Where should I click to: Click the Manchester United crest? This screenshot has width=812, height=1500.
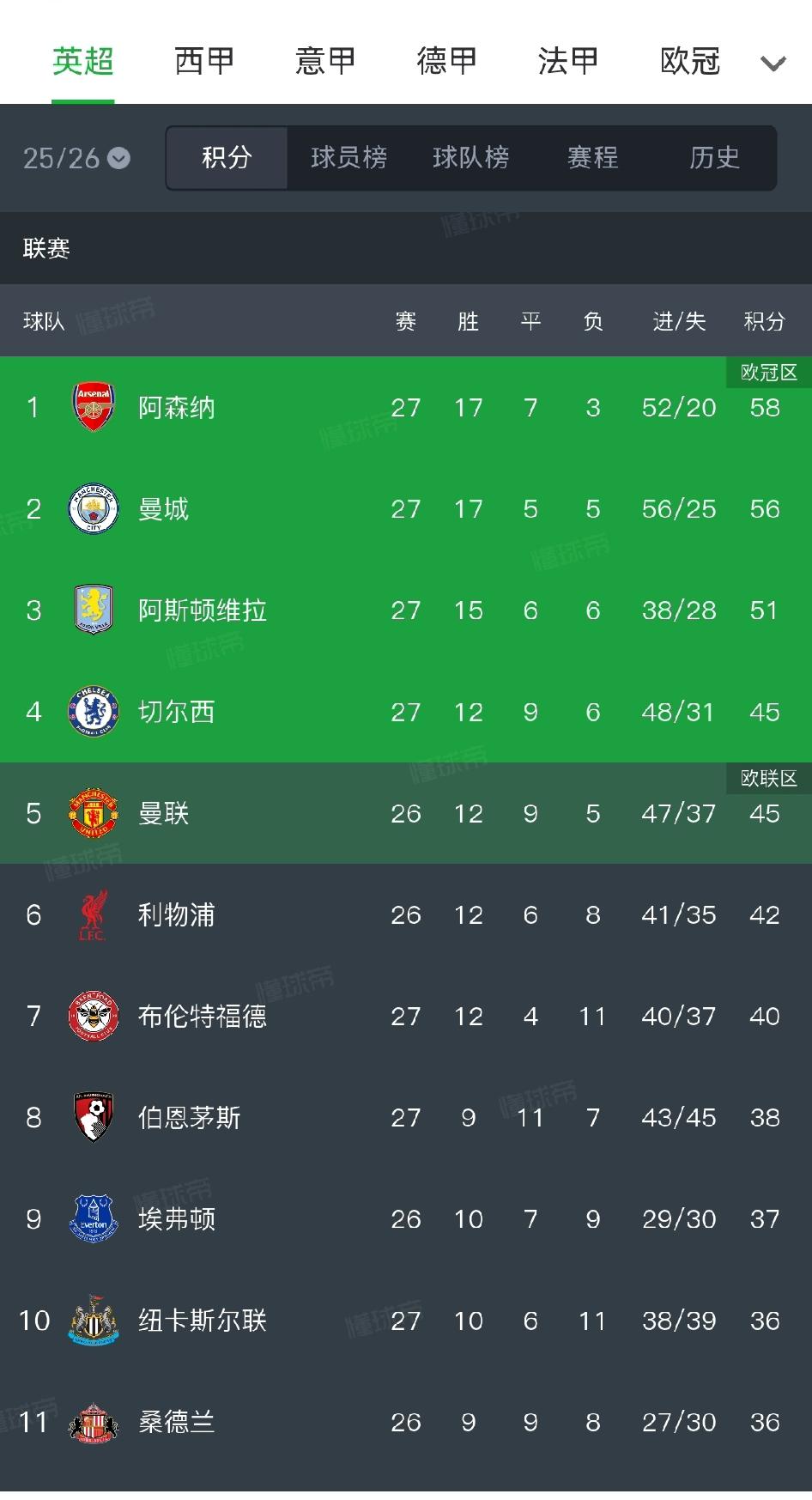(94, 813)
